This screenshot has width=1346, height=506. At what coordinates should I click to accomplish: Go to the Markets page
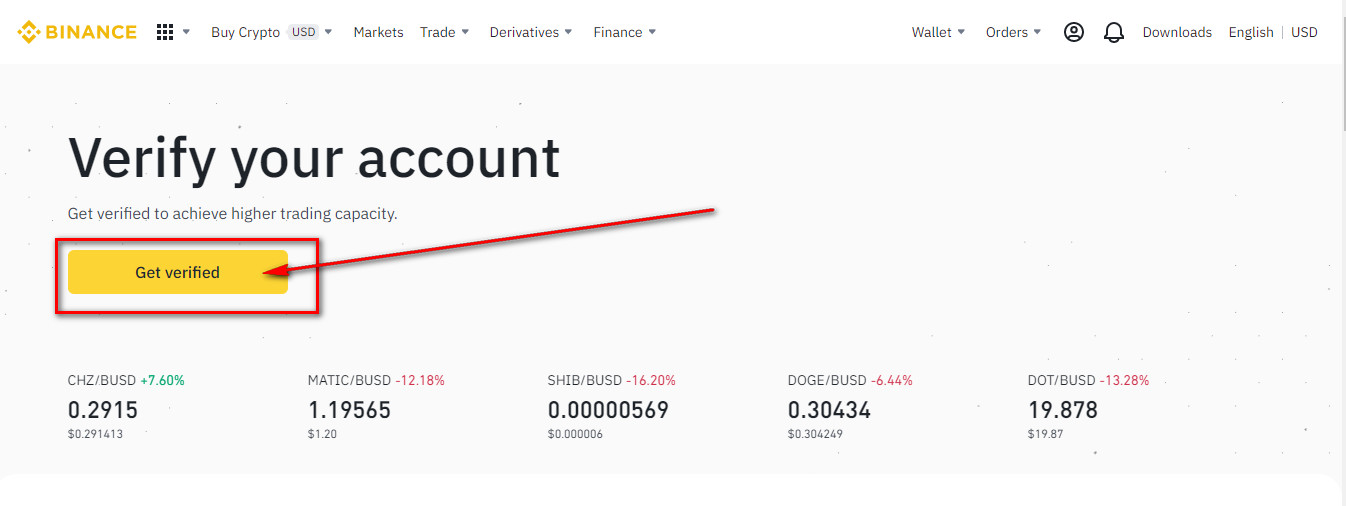378,32
